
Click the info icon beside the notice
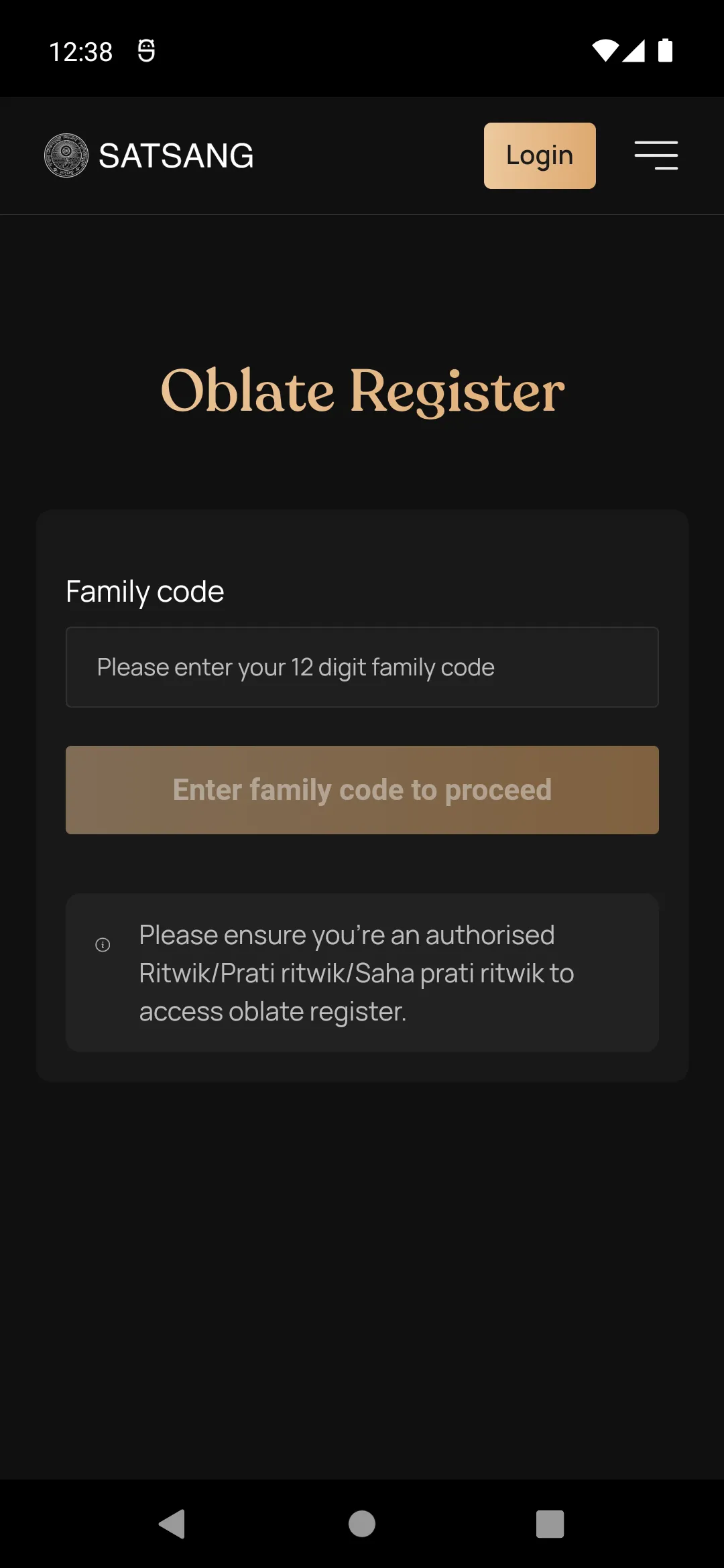click(x=103, y=944)
